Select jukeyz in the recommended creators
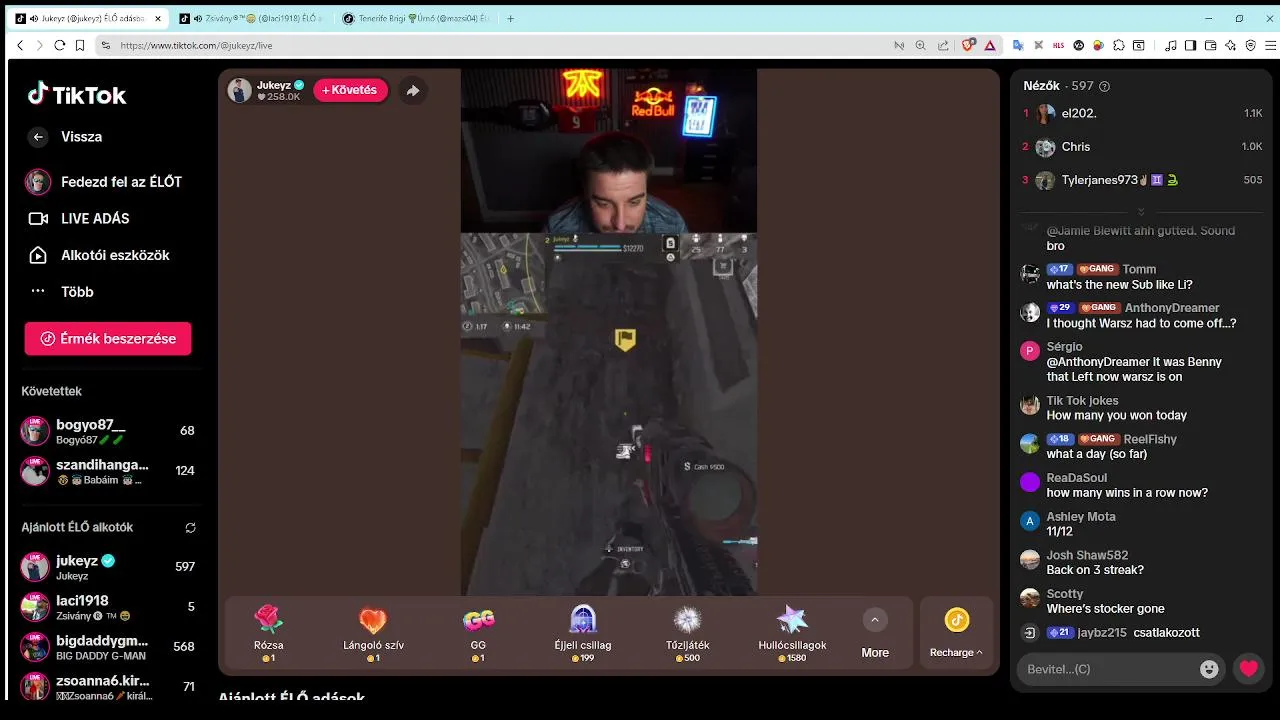The width and height of the screenshot is (1280, 720). 108,567
